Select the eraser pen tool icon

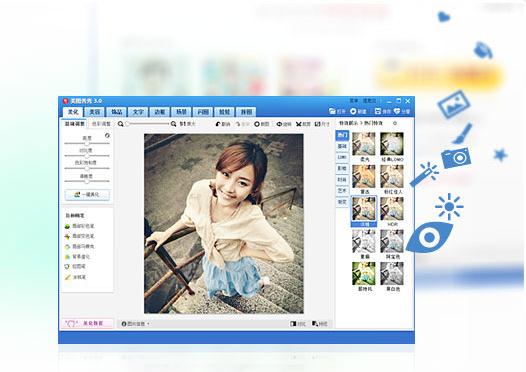click(67, 277)
